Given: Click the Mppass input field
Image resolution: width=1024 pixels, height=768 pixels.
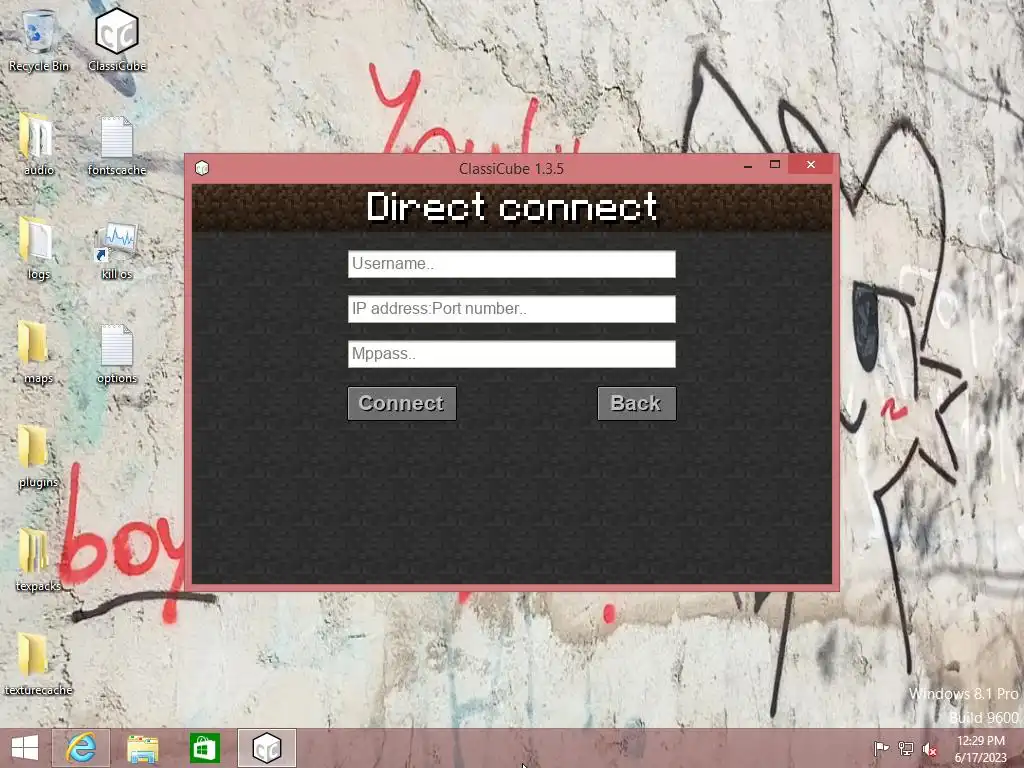Looking at the screenshot, I should pos(512,354).
